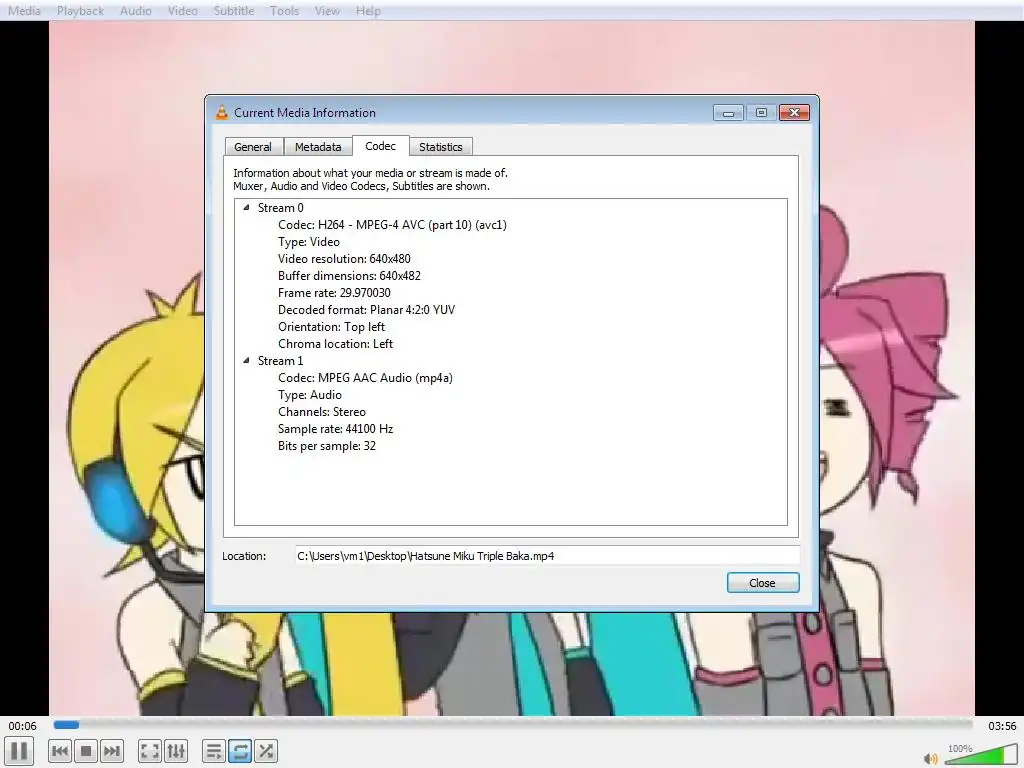Toggle fullscreen video mode
The width and height of the screenshot is (1024, 768).
[150, 751]
